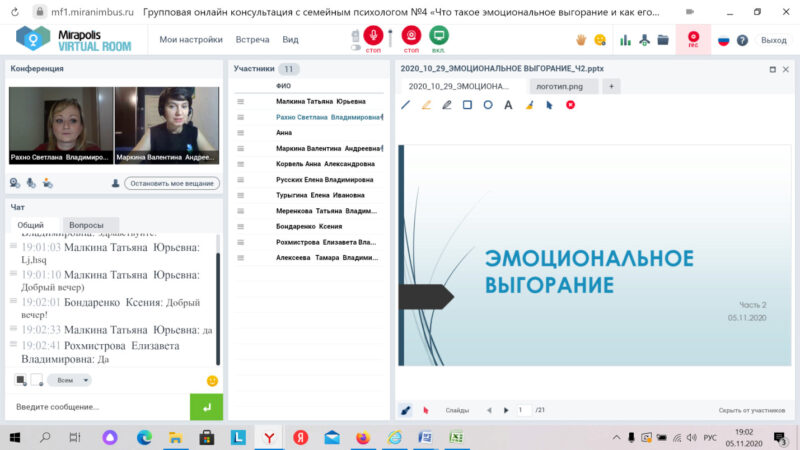Select the line drawing tool

click(406, 105)
